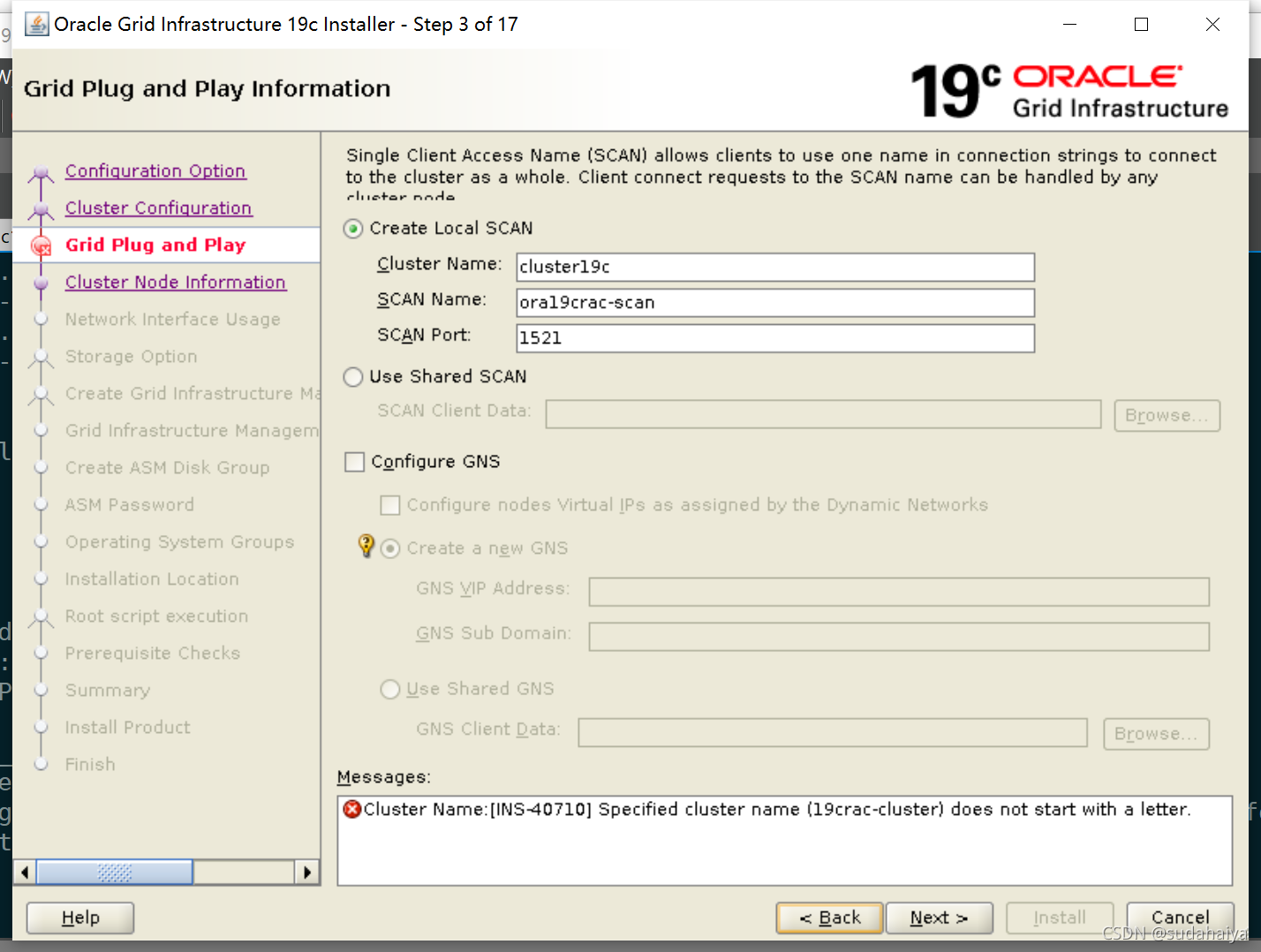Click the Installation Location step

coord(152,579)
